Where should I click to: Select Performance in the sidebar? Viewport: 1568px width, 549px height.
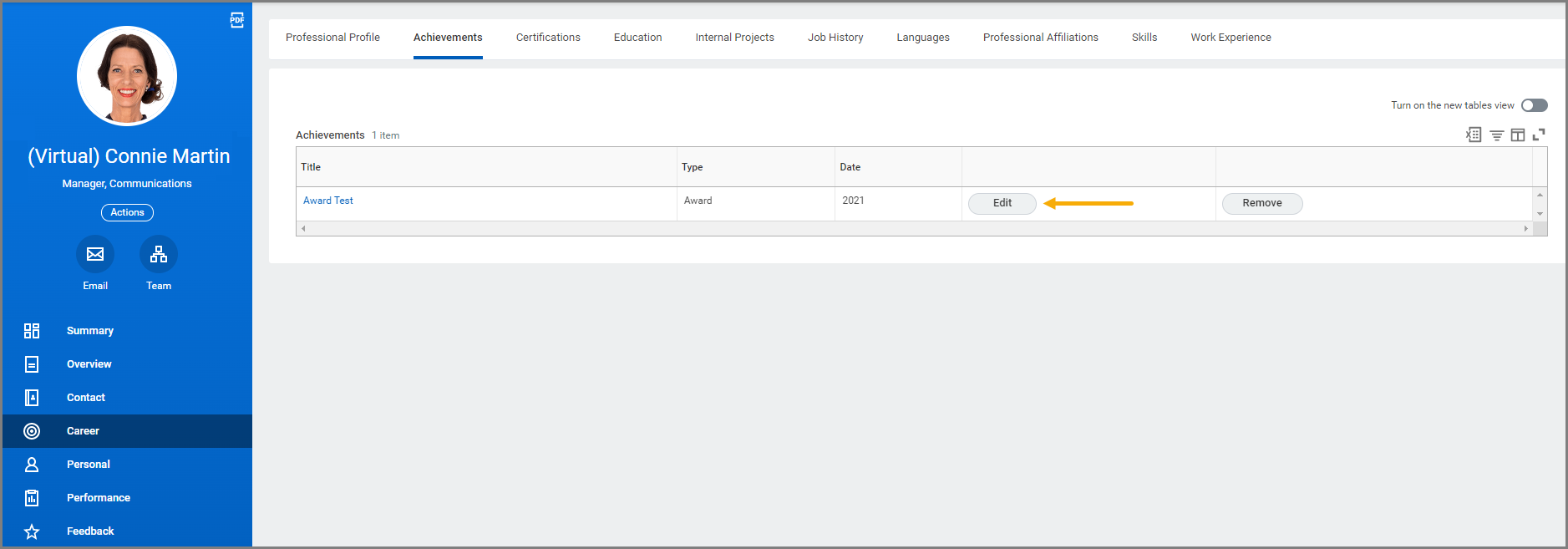(99, 498)
